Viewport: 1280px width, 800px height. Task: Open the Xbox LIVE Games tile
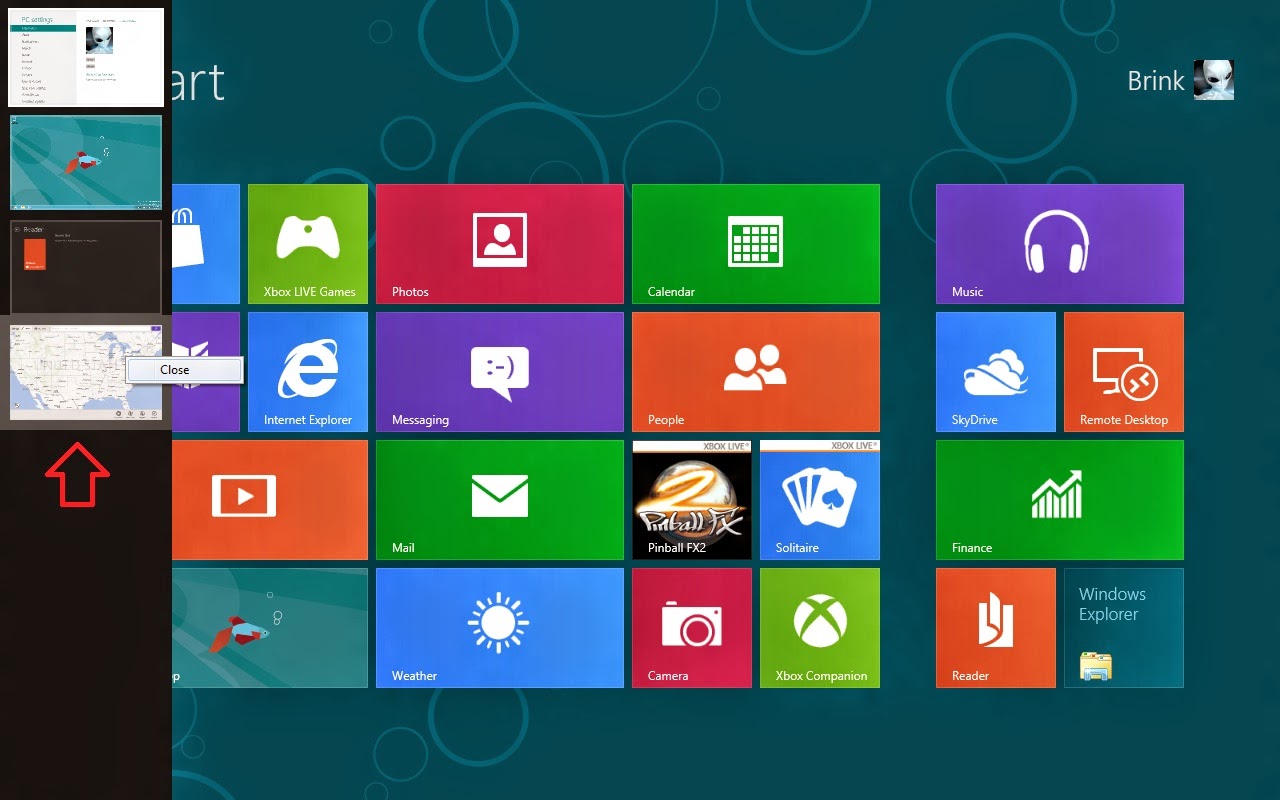pyautogui.click(x=308, y=244)
